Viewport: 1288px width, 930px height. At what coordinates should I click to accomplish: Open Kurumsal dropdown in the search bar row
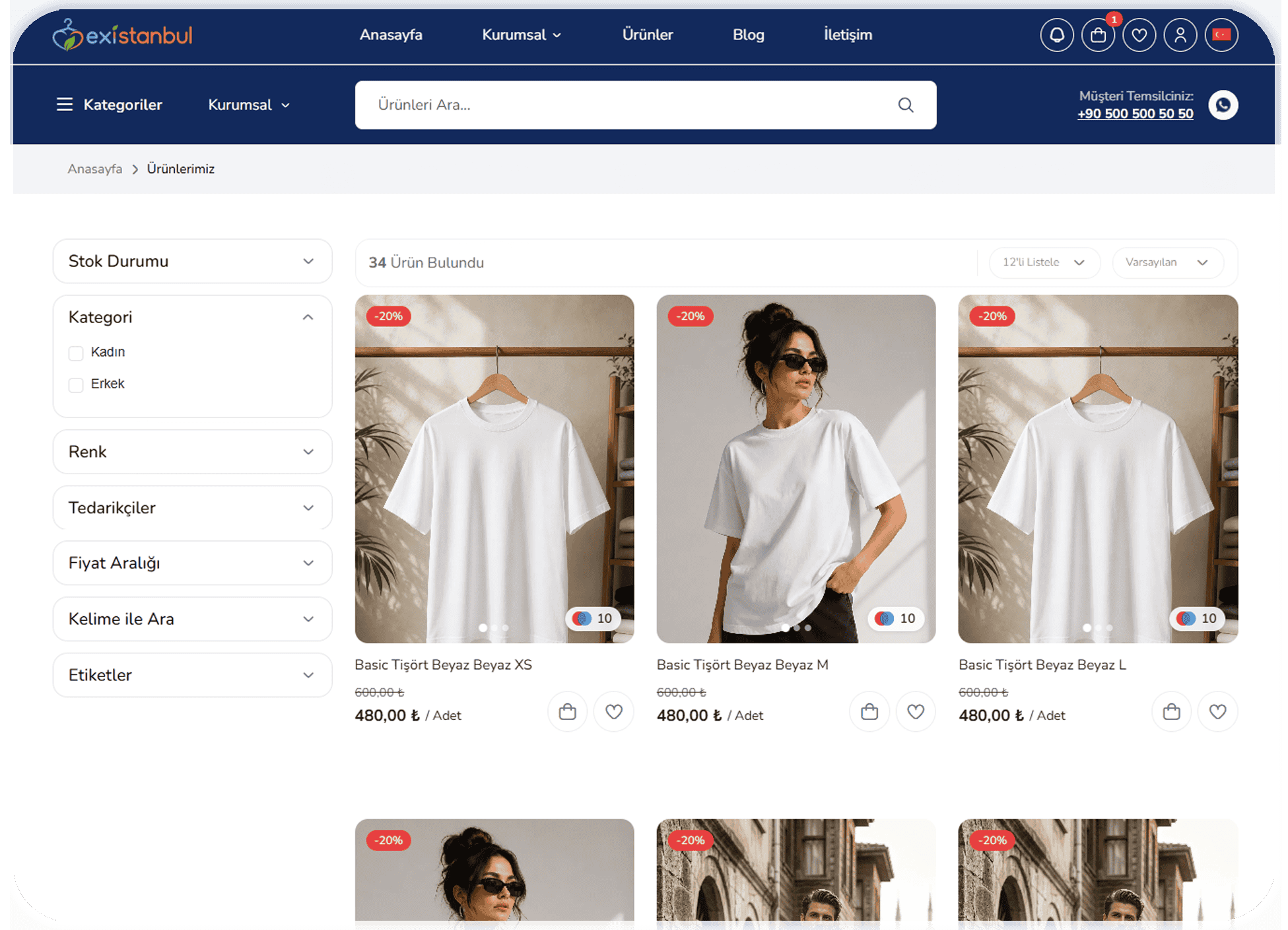coord(249,105)
